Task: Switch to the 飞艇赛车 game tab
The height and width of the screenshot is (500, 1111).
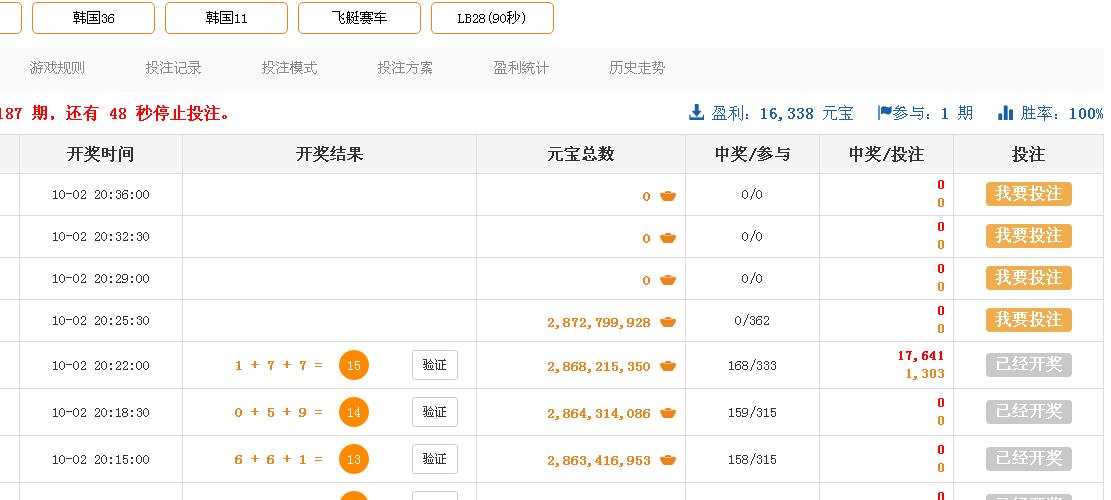Action: coord(359,18)
